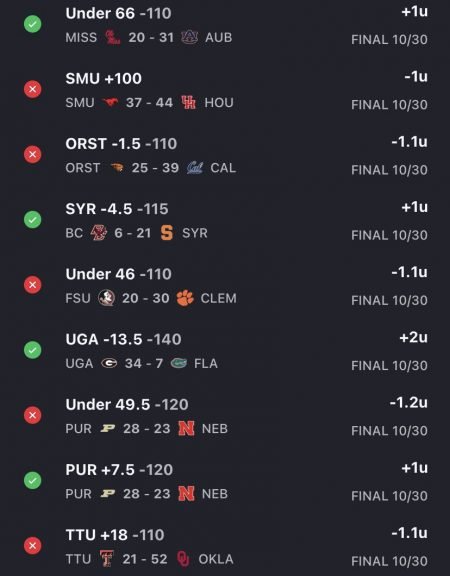The height and width of the screenshot is (576, 450).
Task: Click red loss mark for SMU +100
Action: 33,89
